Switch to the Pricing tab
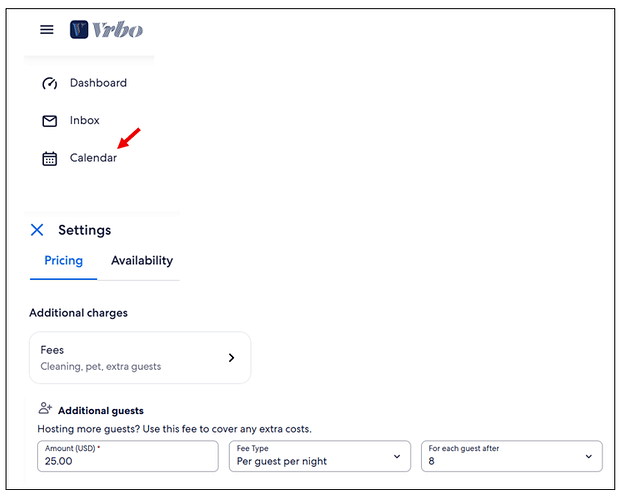 tap(63, 261)
